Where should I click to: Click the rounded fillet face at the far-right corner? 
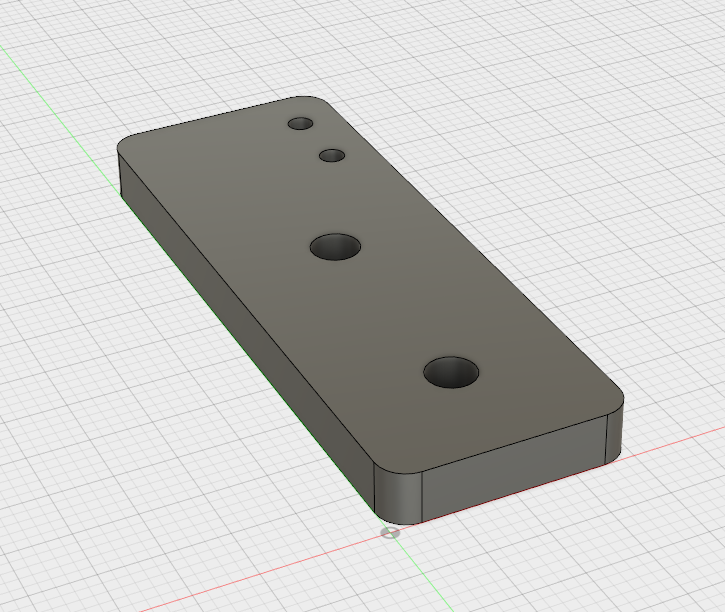tap(615, 430)
